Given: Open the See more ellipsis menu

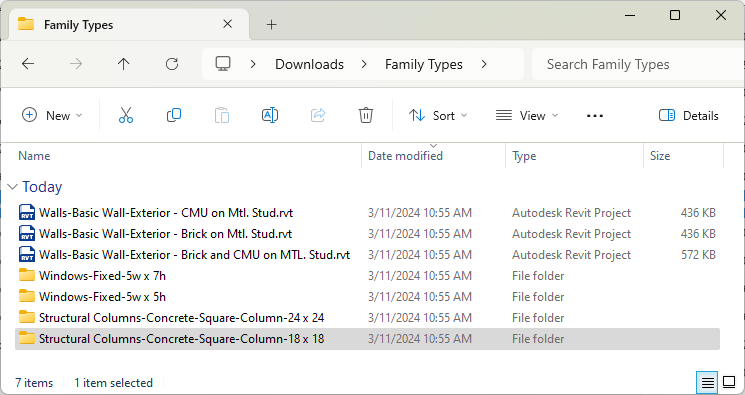Looking at the screenshot, I should [594, 116].
